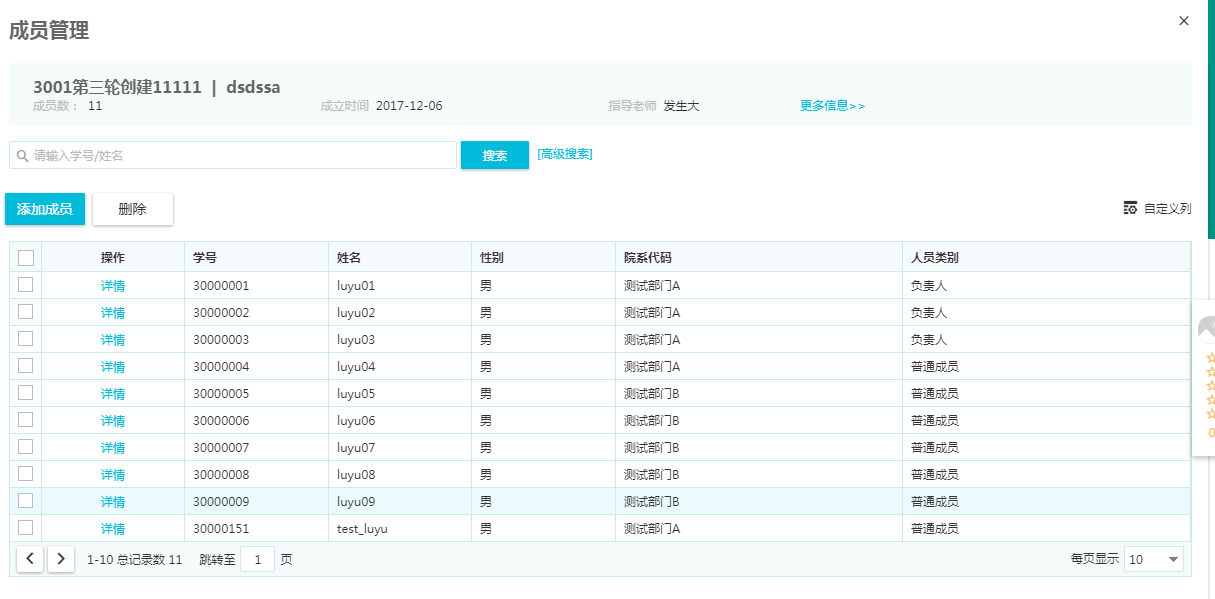Close the 成员管理 dialog with the X icon
1215x599 pixels.
pyautogui.click(x=1184, y=20)
